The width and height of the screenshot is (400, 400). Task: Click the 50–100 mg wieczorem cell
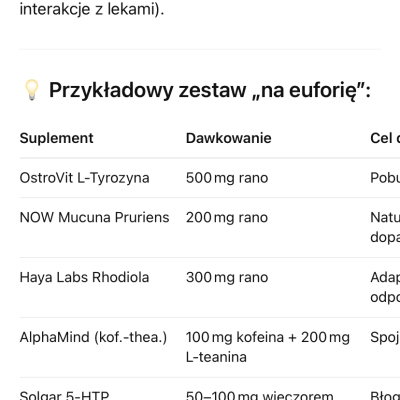coord(260,395)
